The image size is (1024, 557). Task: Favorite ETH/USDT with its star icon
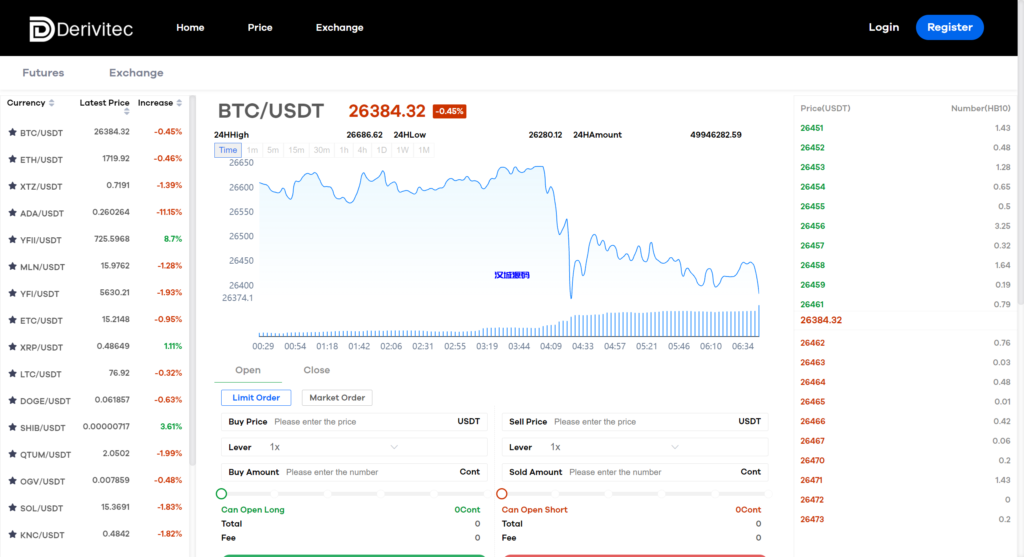[x=12, y=159]
